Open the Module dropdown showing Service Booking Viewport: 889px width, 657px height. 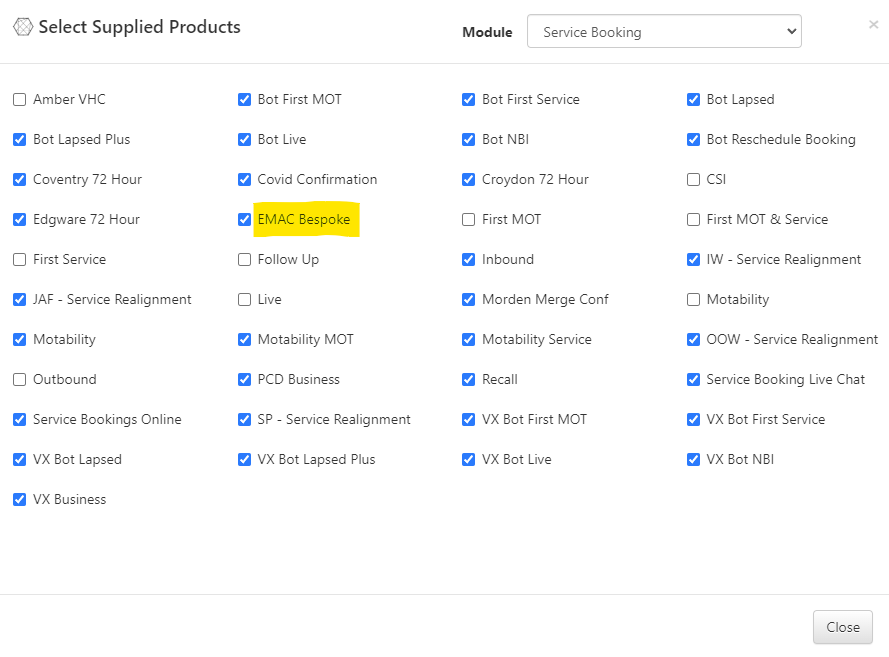coord(664,31)
